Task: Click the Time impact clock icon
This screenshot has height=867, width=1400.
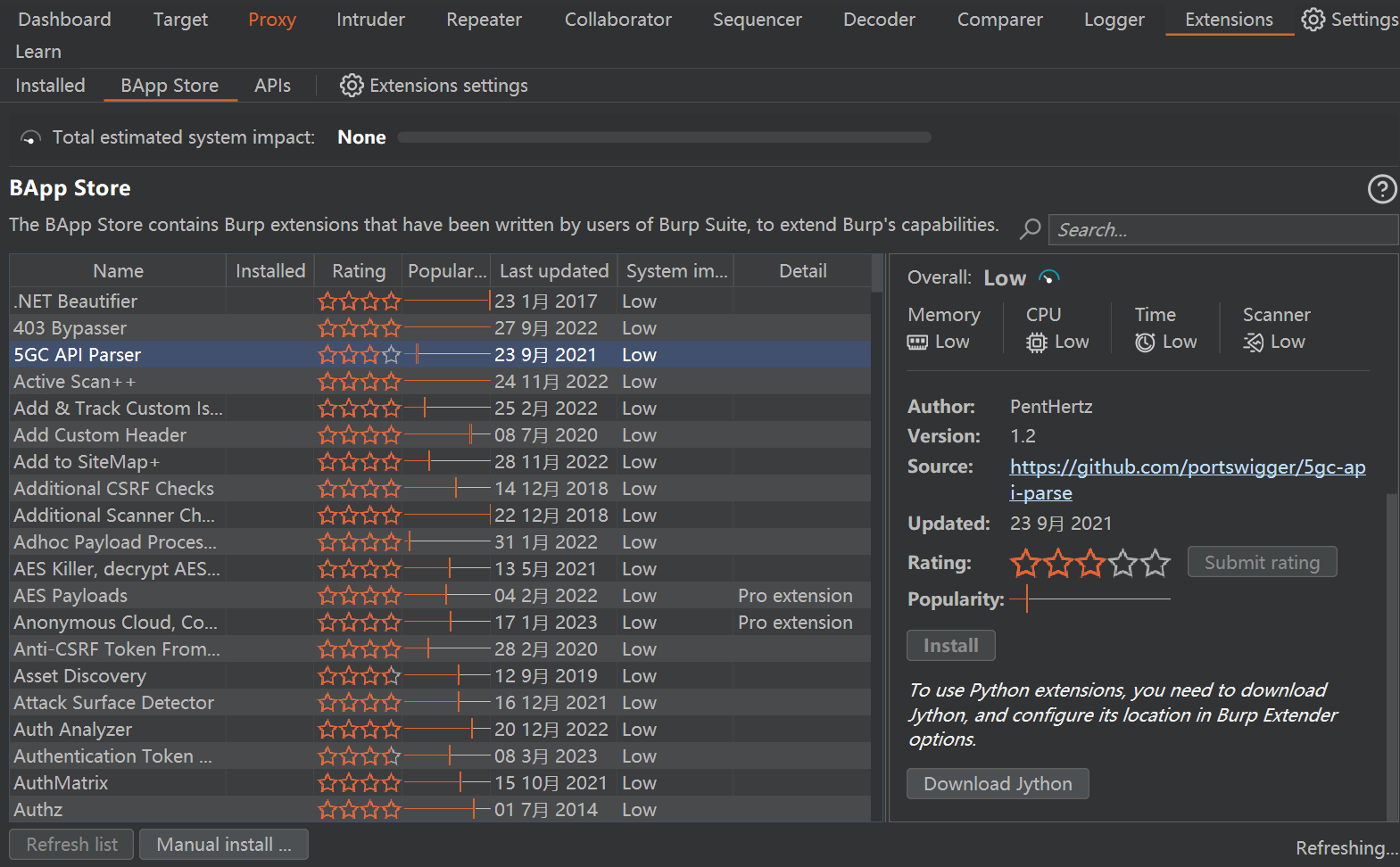Action: click(1145, 343)
